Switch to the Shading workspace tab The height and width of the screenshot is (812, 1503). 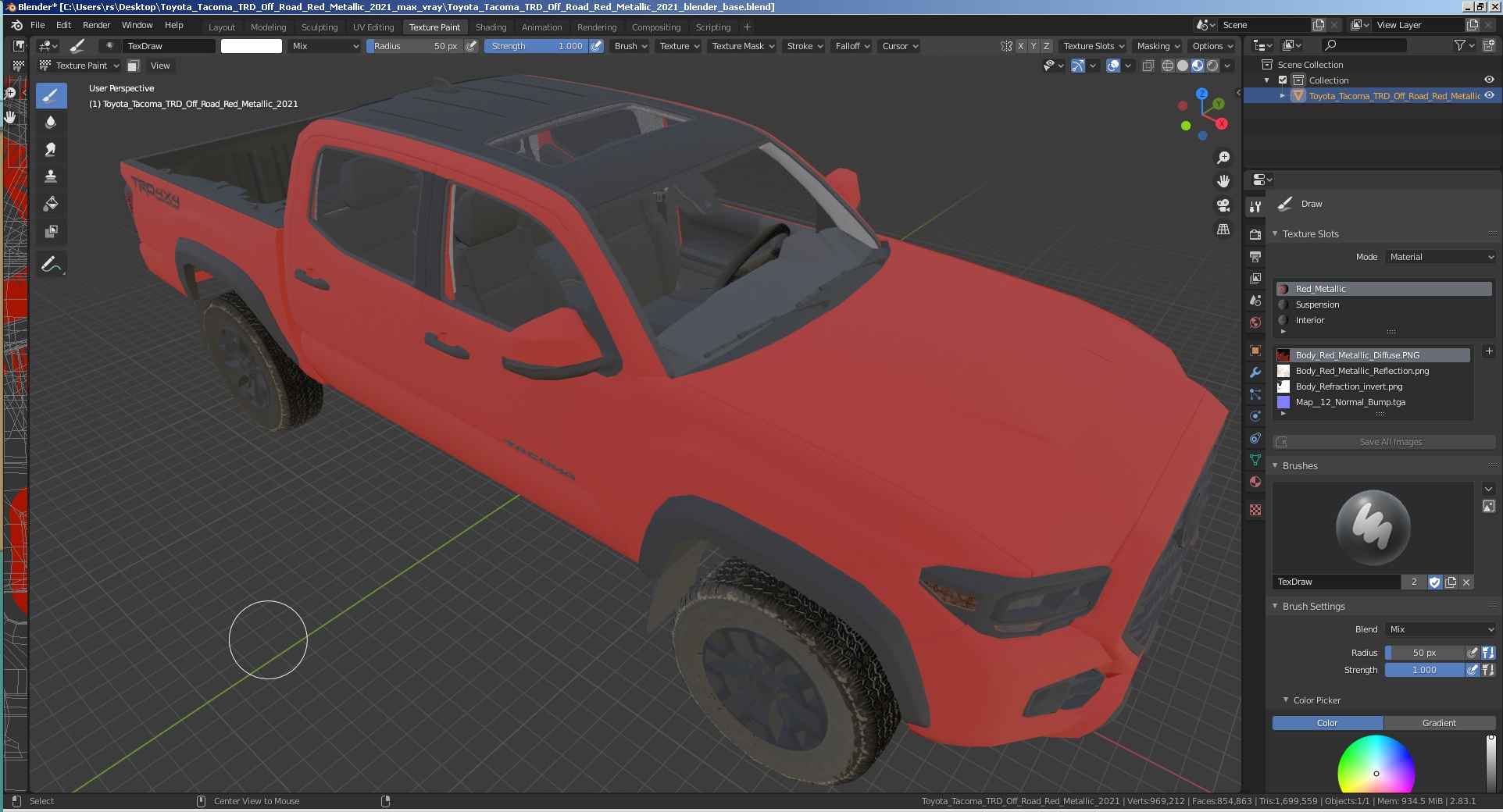(491, 27)
